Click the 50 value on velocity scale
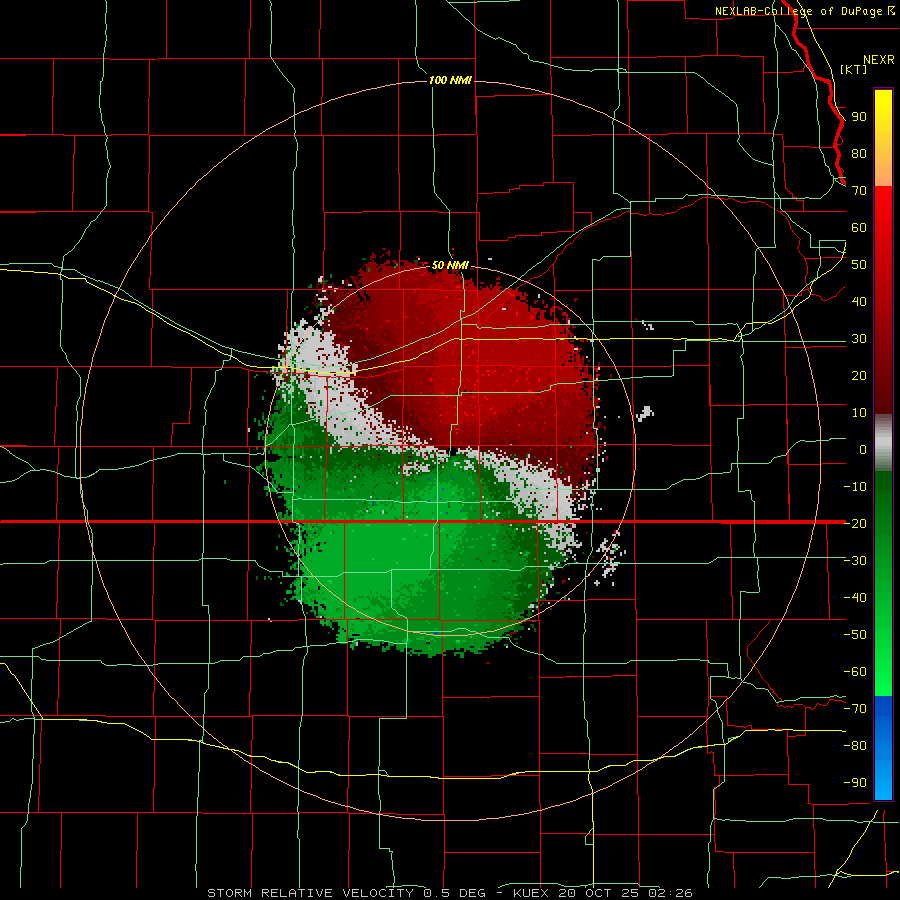The width and height of the screenshot is (900, 900). click(859, 265)
